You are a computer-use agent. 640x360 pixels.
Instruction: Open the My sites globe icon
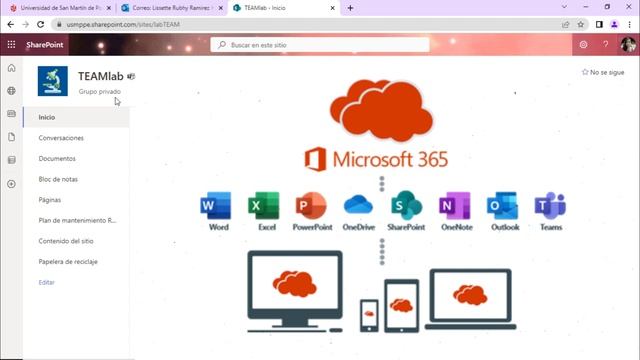coord(11,91)
